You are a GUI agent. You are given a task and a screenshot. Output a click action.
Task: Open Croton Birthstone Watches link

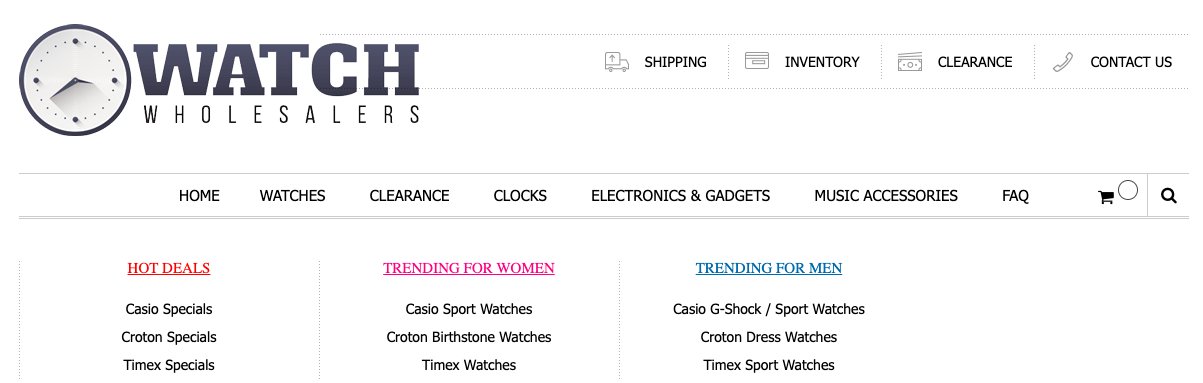pos(469,337)
